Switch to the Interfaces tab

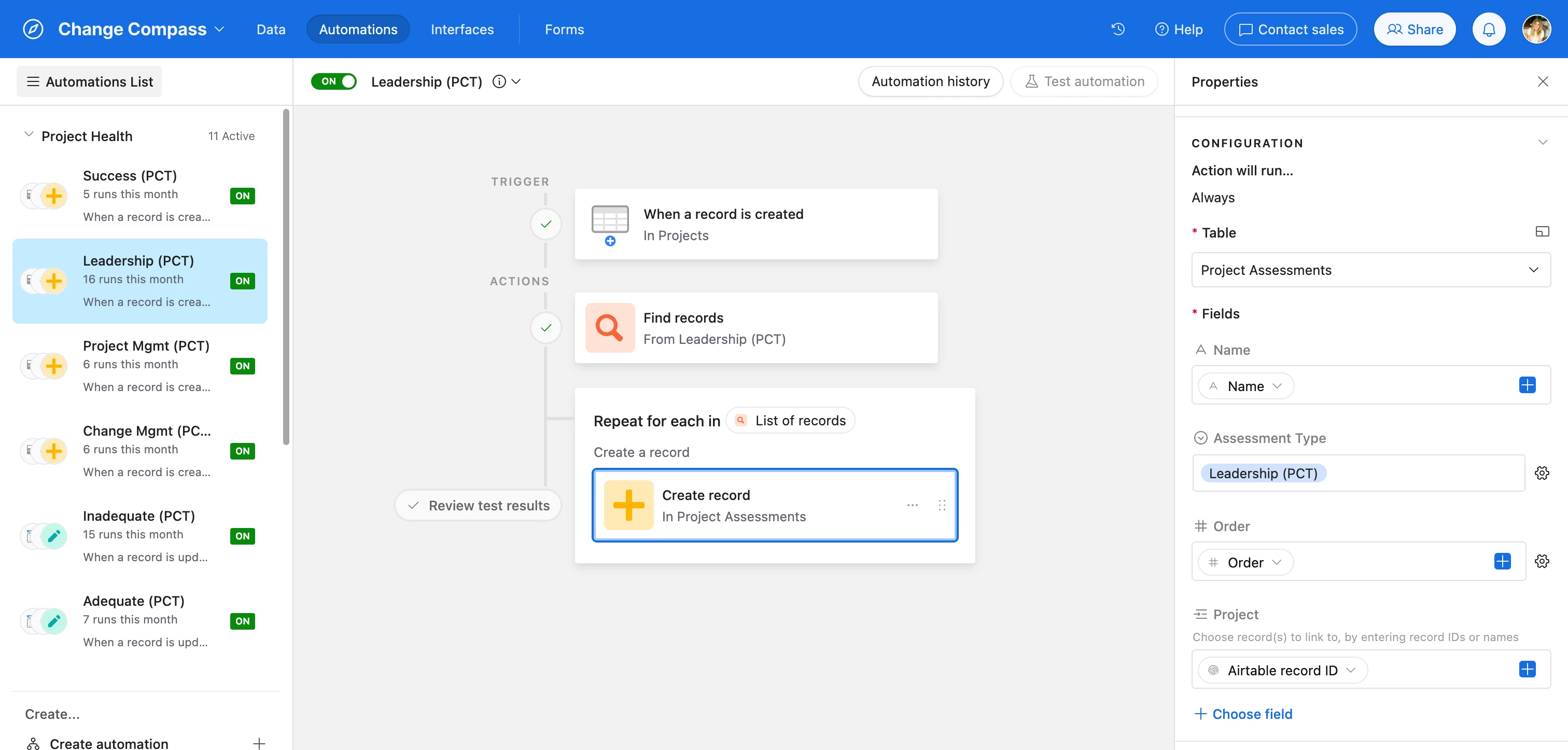[x=462, y=29]
